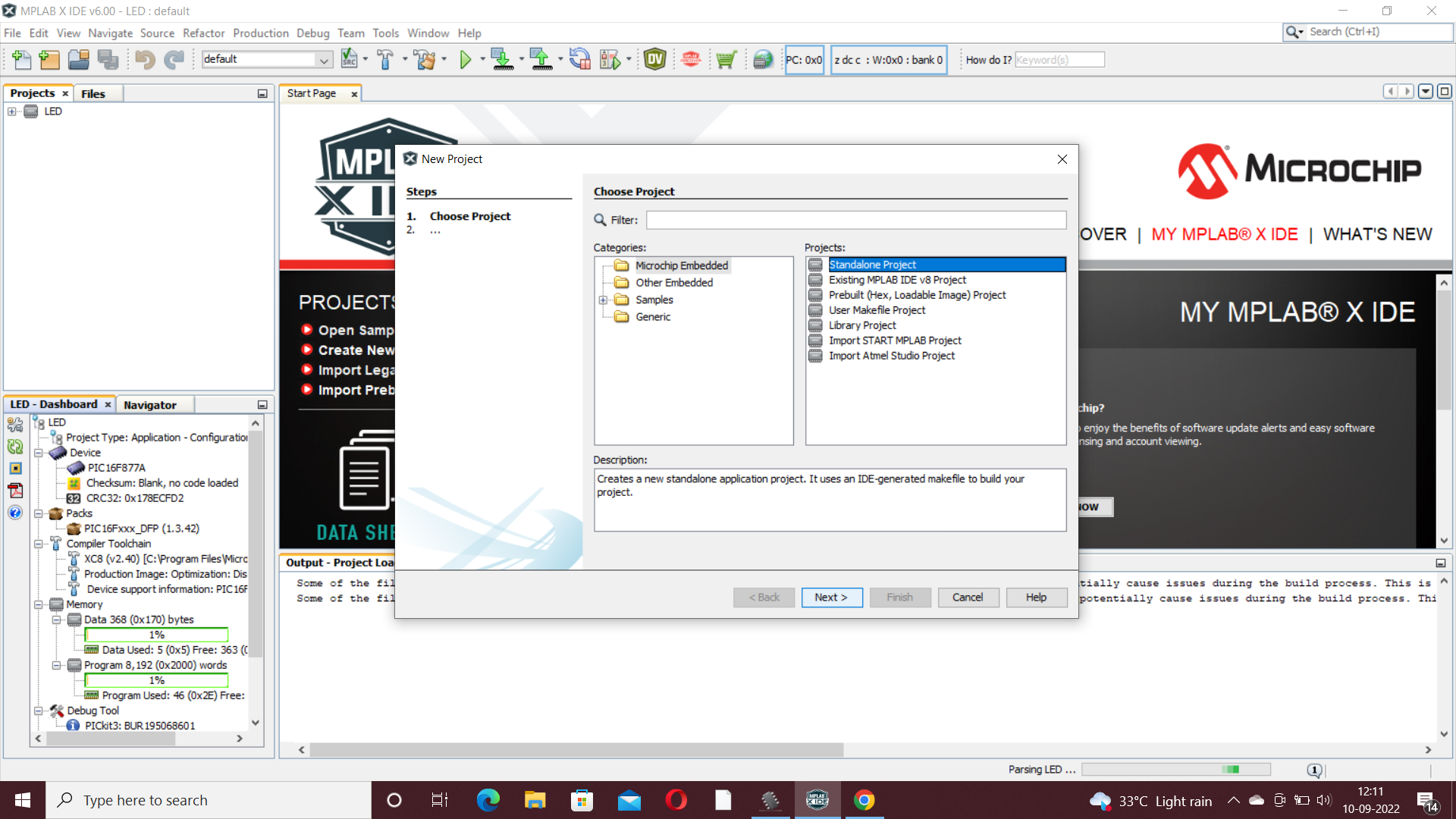This screenshot has width=1456, height=819.
Task: Collapse the Memory node in Dashboard
Action: click(x=38, y=604)
